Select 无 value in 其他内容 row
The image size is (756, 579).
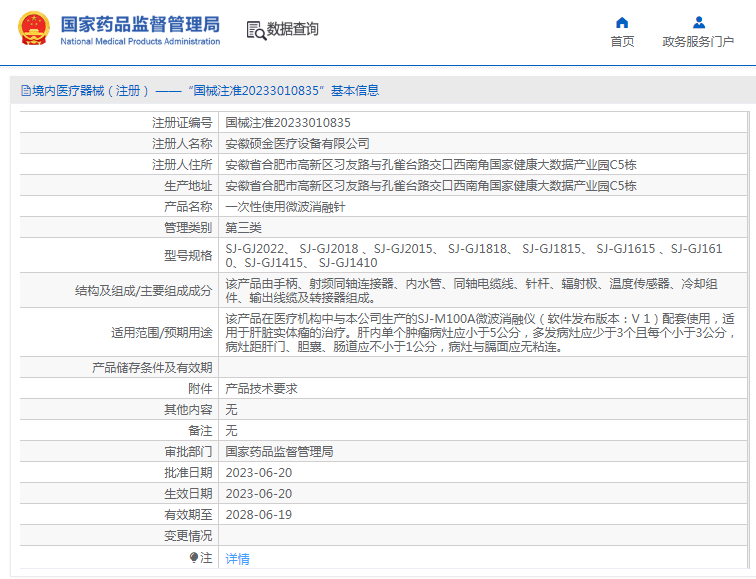pyautogui.click(x=231, y=410)
